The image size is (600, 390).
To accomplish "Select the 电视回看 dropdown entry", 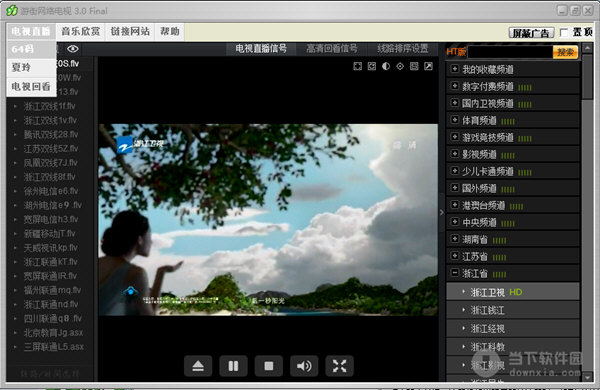I will click(31, 86).
